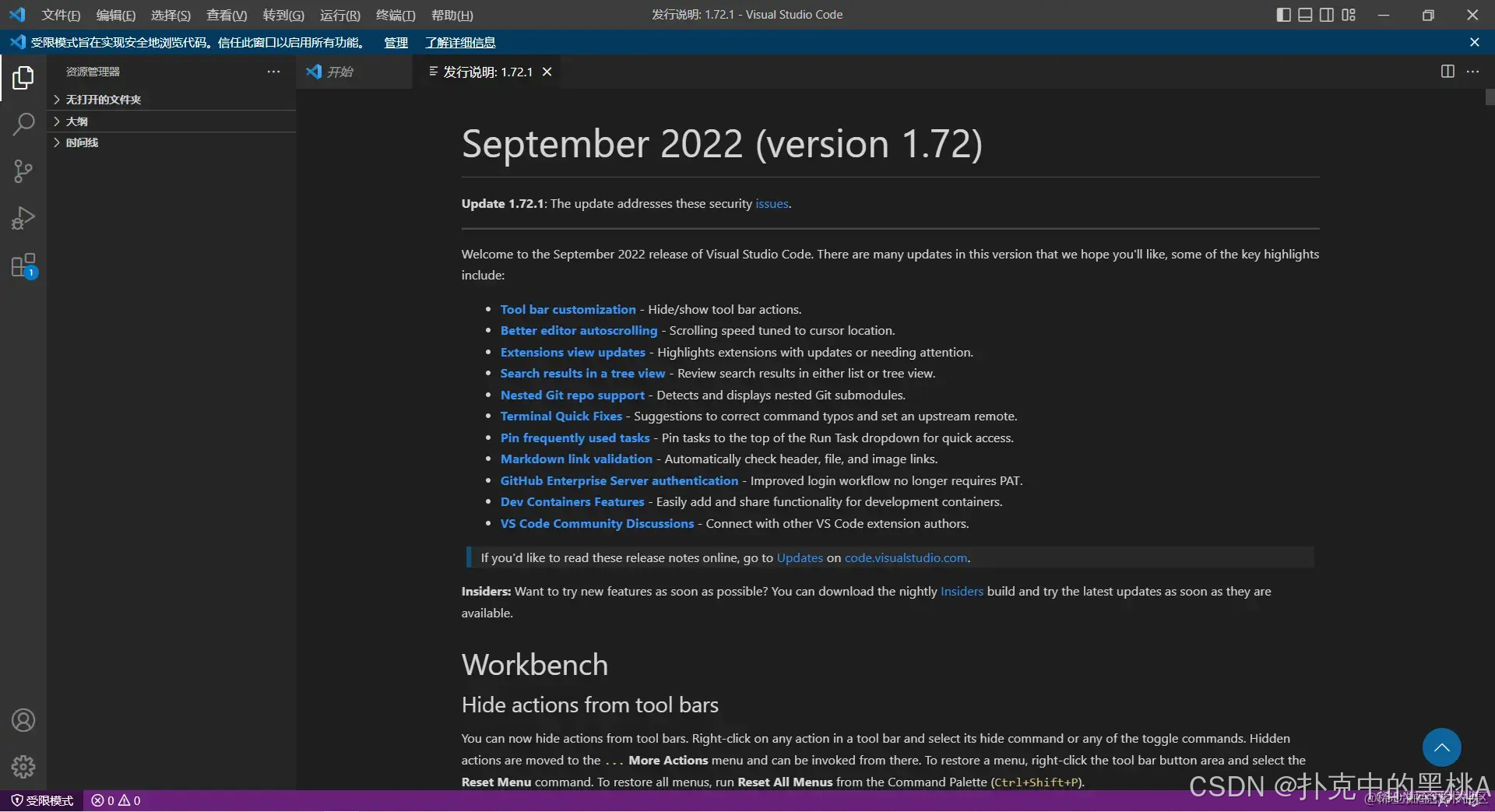Expand the 大纲 outline section
The image size is (1495, 812).
tap(171, 121)
